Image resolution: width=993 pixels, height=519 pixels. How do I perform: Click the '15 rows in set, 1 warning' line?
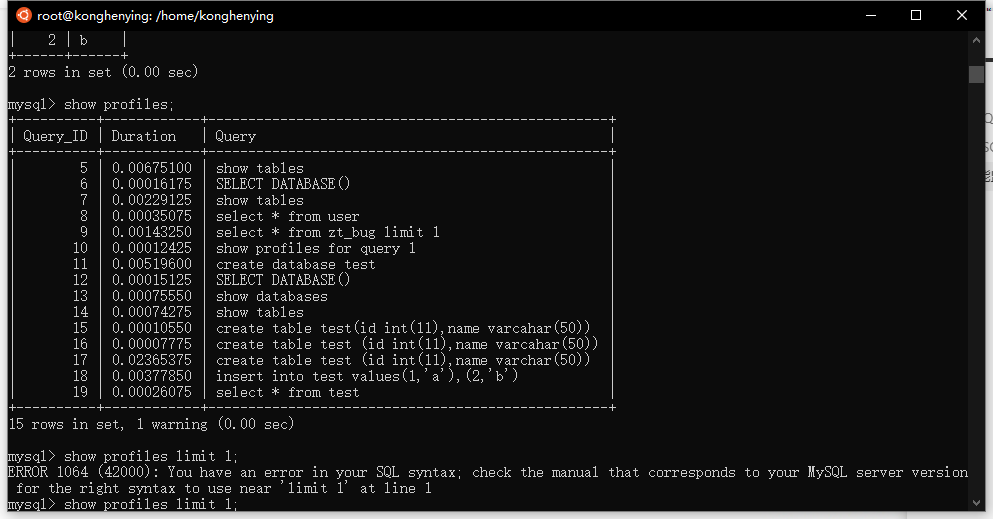pyautogui.click(x=151, y=424)
